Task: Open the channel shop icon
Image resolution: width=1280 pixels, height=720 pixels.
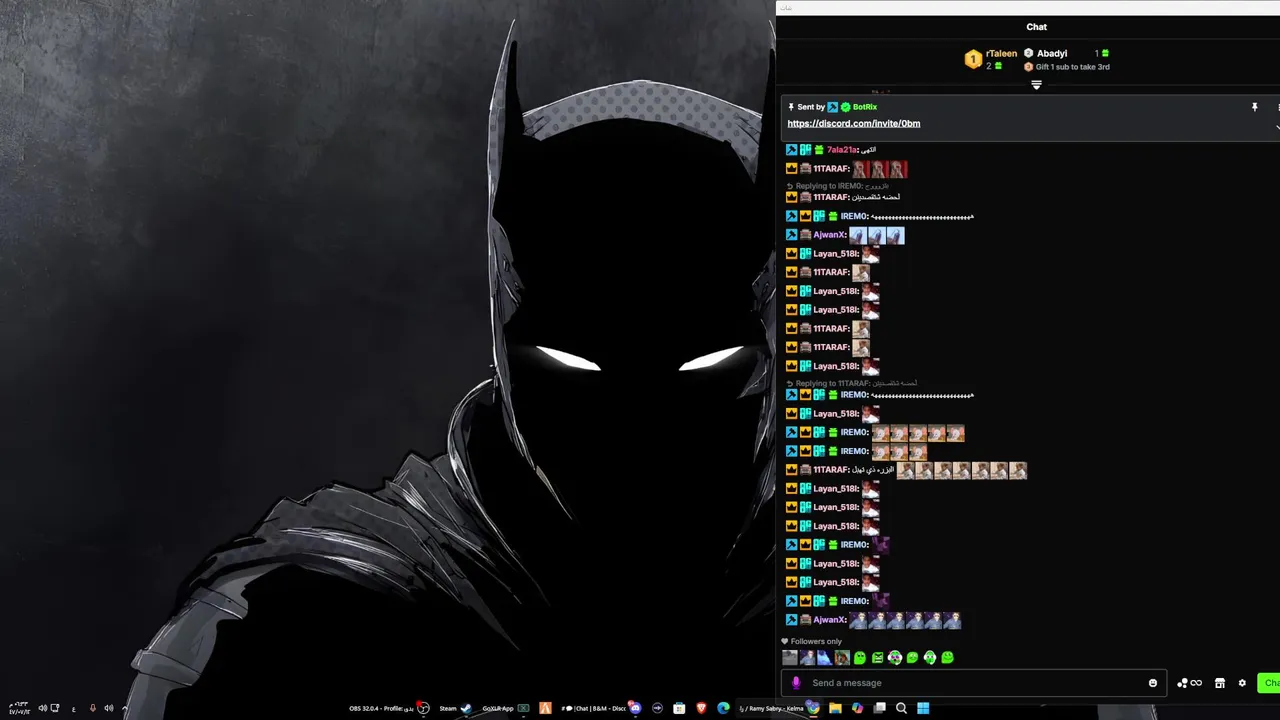Action: point(1220,683)
